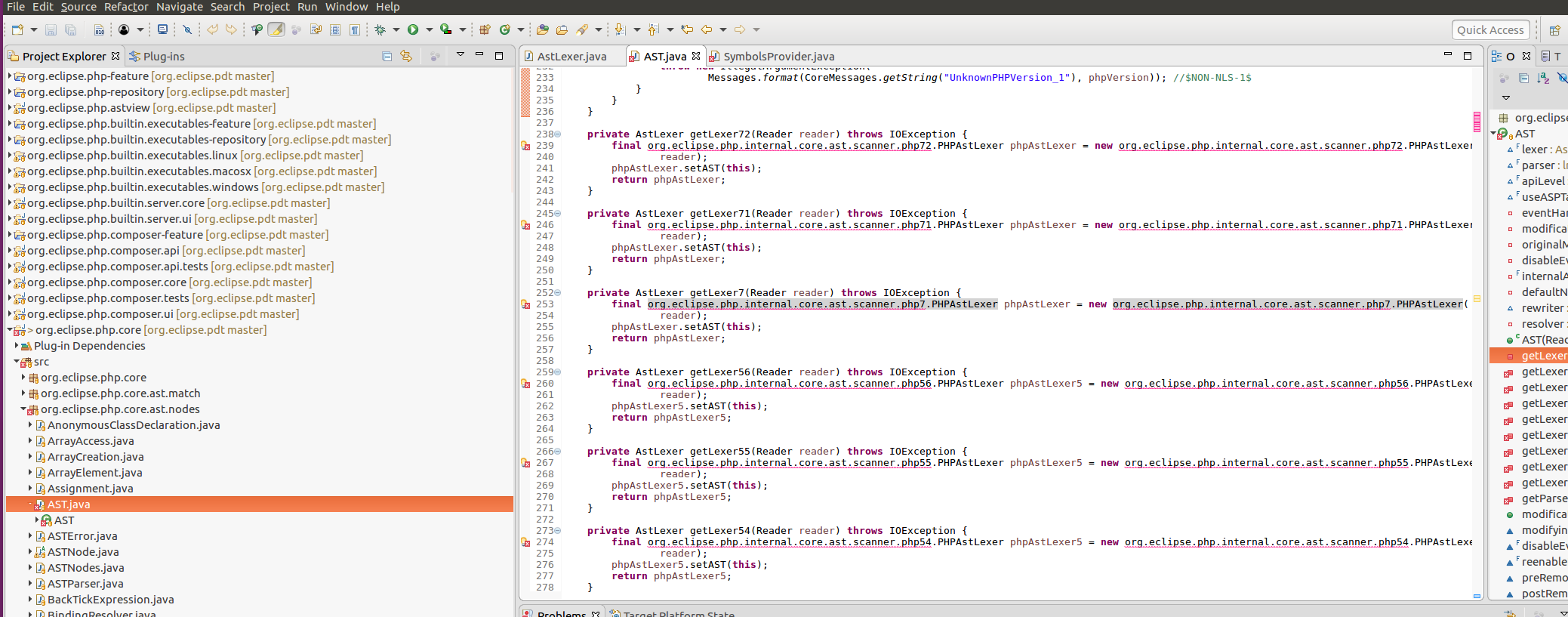Click the Open Type icon in toolbar

click(543, 29)
